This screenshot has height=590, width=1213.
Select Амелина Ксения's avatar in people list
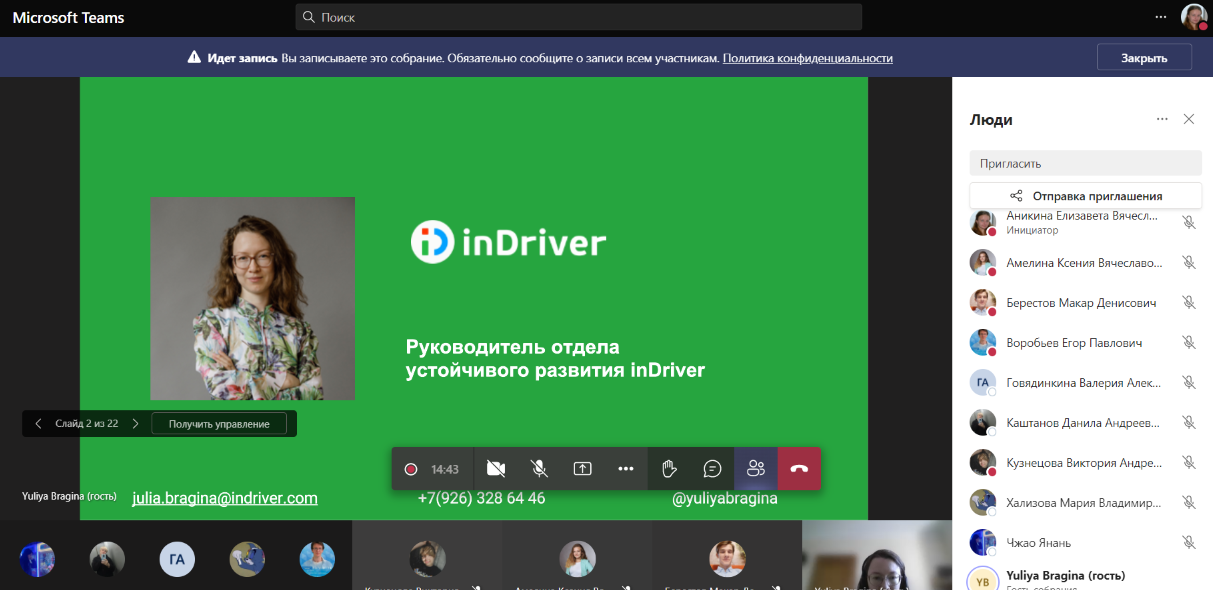[983, 262]
